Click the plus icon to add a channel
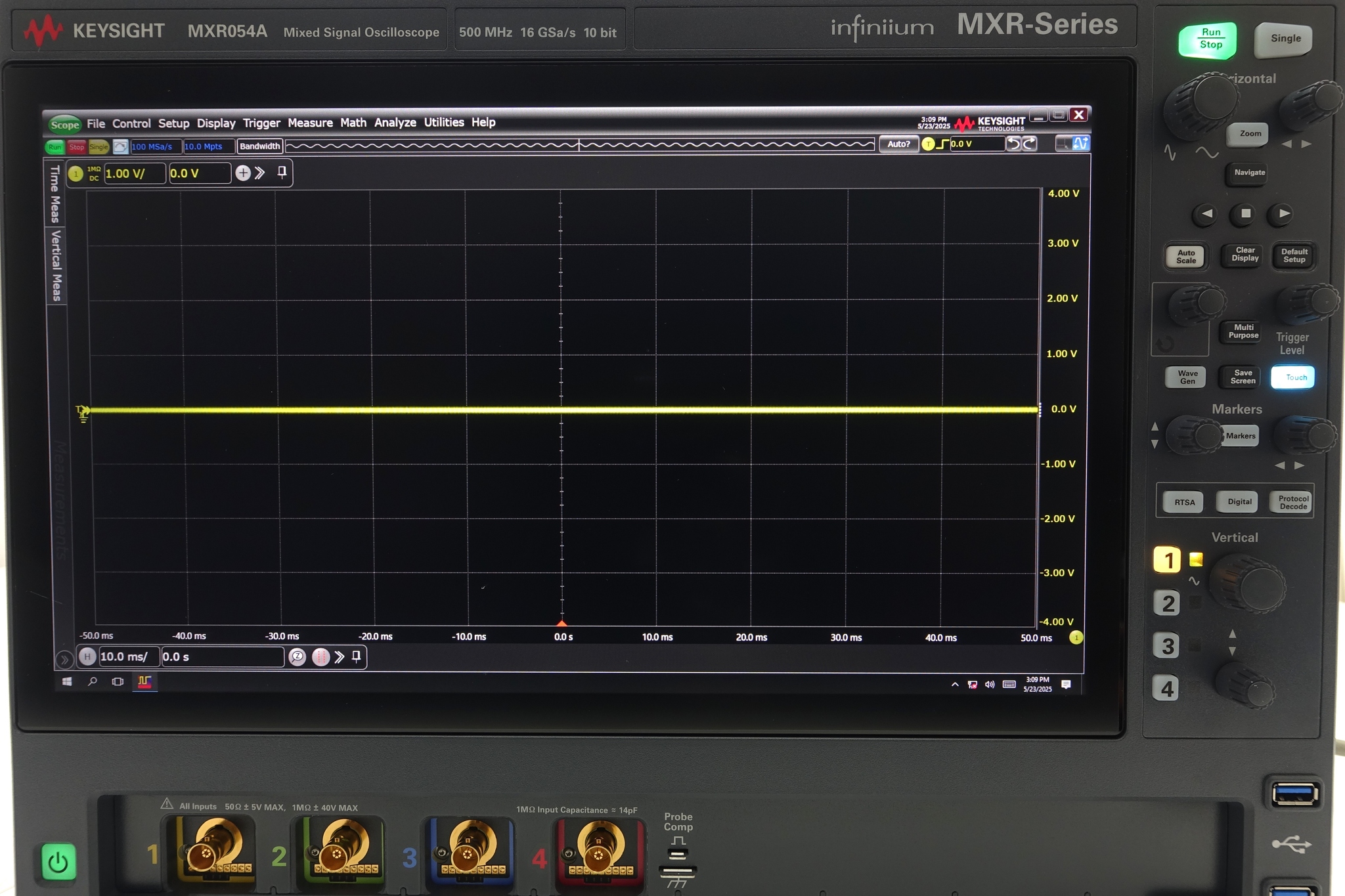1345x896 pixels. tap(243, 173)
